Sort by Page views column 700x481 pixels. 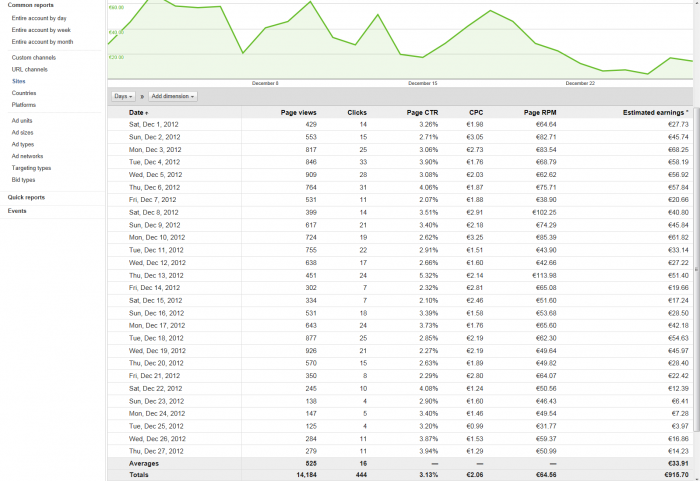pos(298,113)
